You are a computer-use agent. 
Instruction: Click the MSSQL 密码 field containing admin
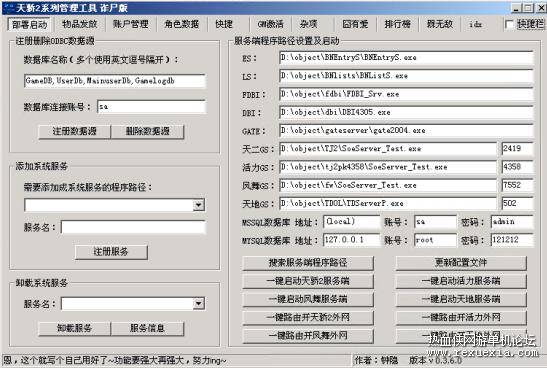[512, 221]
